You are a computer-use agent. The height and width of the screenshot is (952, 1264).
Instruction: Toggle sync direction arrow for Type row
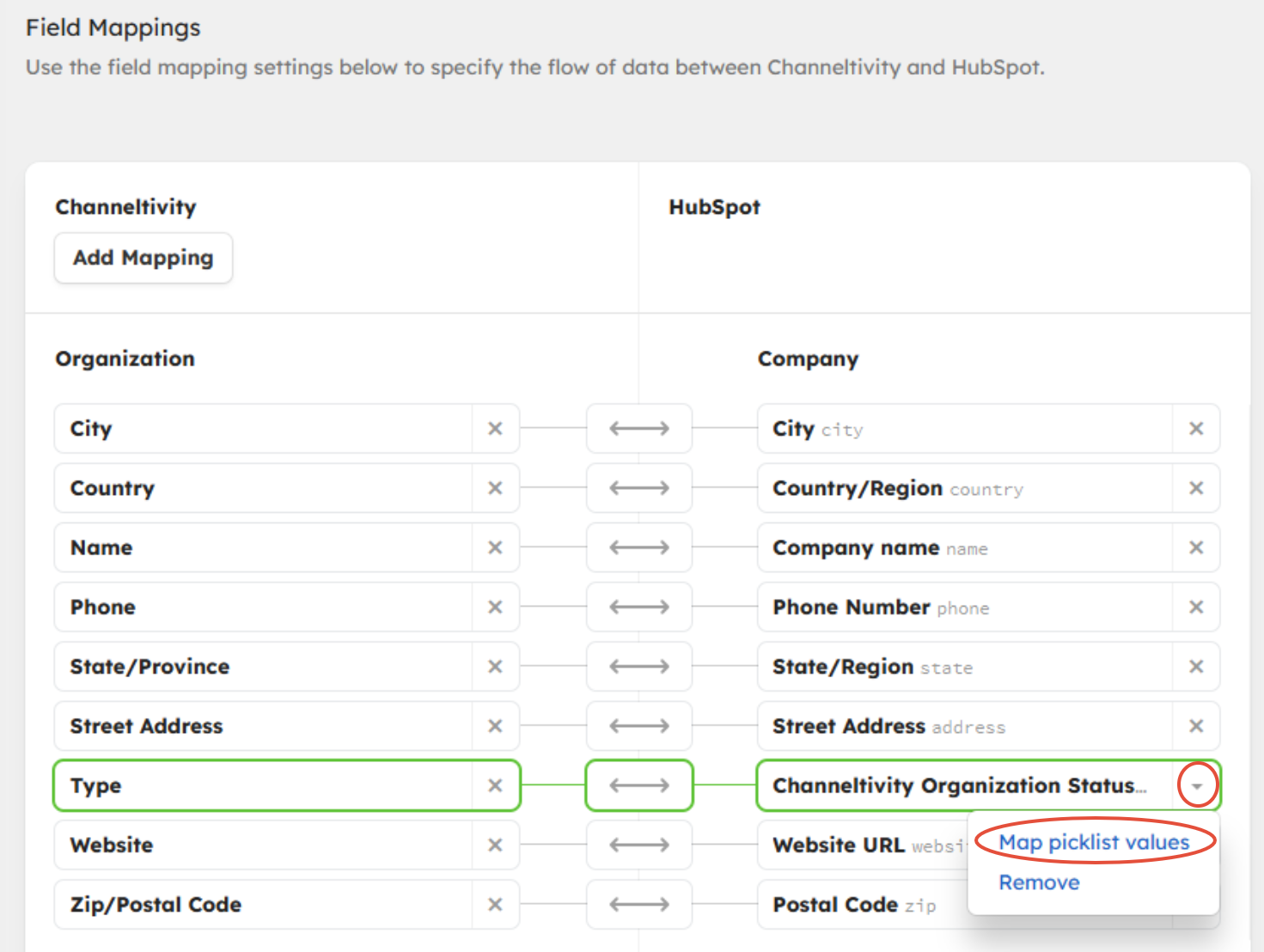pyautogui.click(x=639, y=785)
